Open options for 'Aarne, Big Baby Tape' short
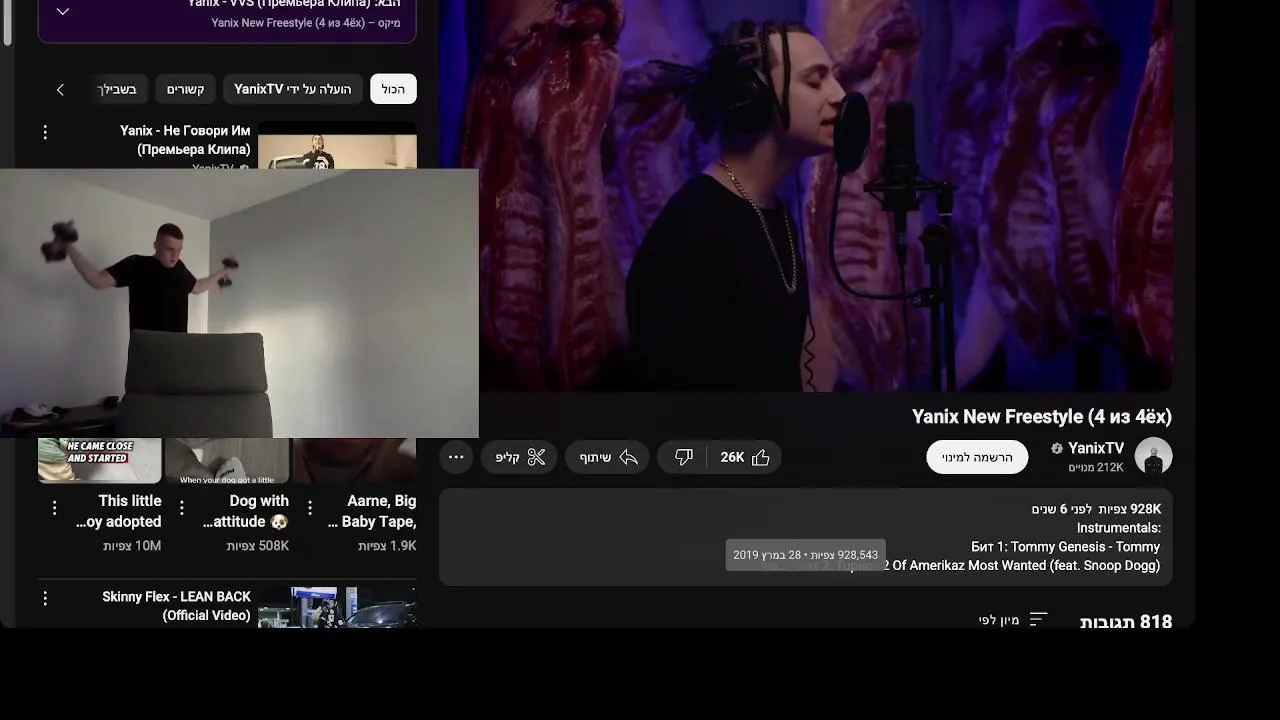 coord(309,508)
